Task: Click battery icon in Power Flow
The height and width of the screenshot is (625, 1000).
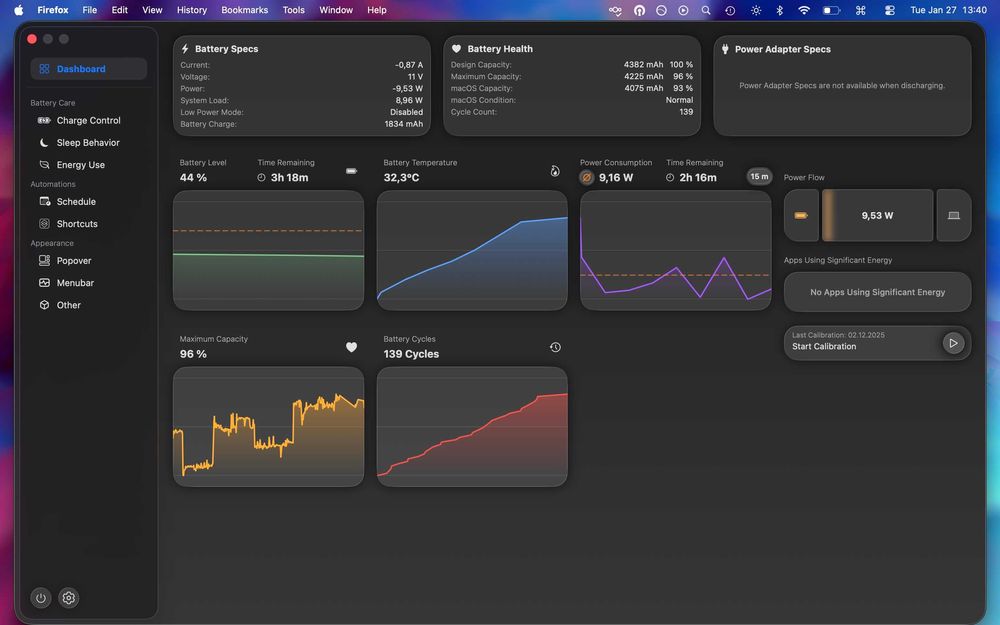Action: tap(801, 216)
